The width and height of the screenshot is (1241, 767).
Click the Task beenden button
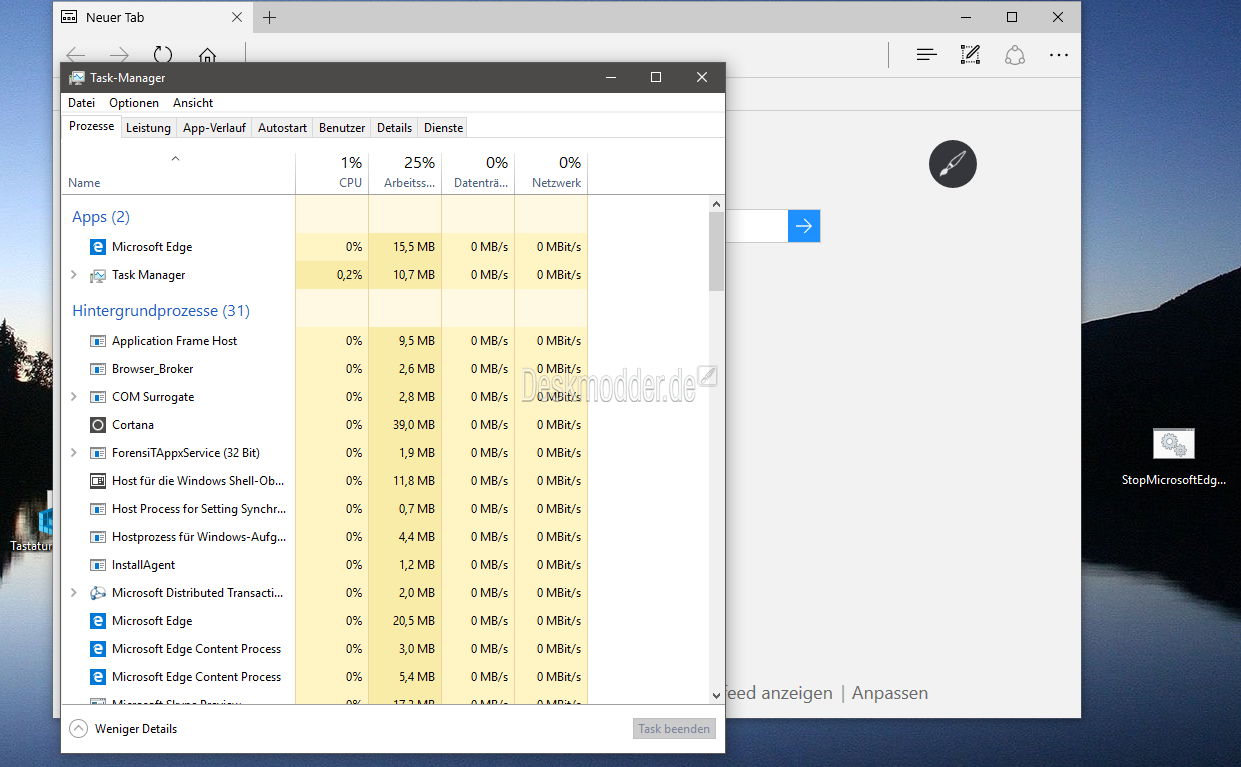674,729
